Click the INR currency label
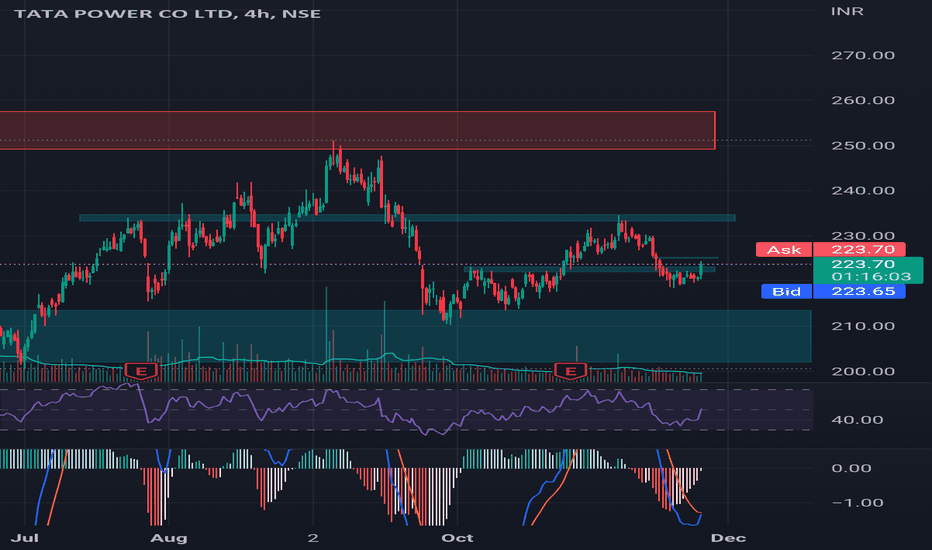 point(847,11)
